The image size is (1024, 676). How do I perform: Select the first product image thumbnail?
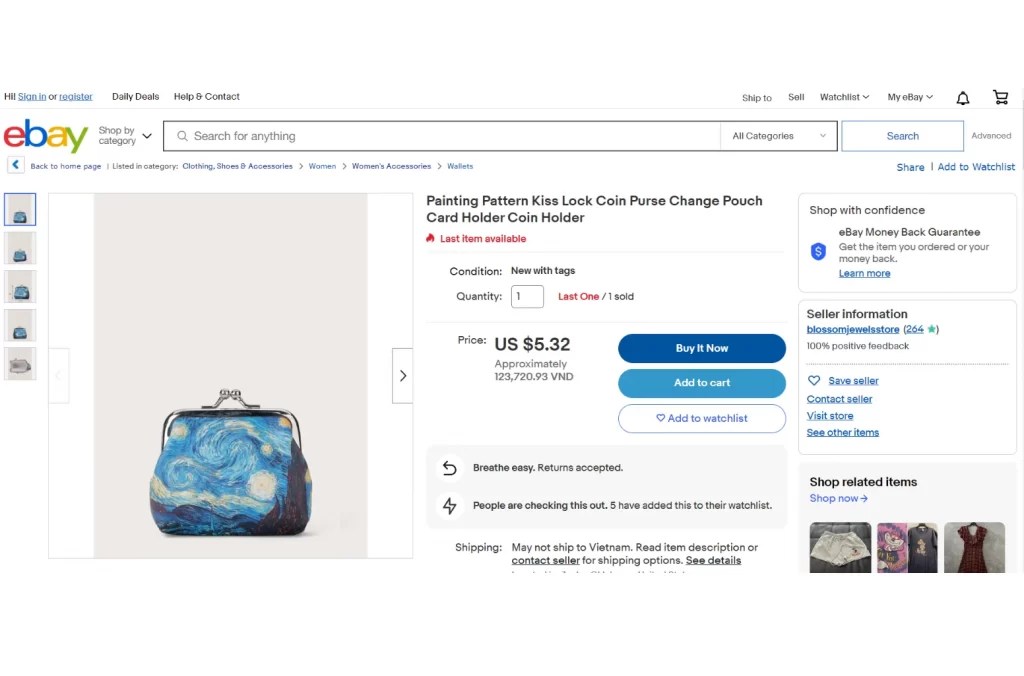[x=20, y=209]
